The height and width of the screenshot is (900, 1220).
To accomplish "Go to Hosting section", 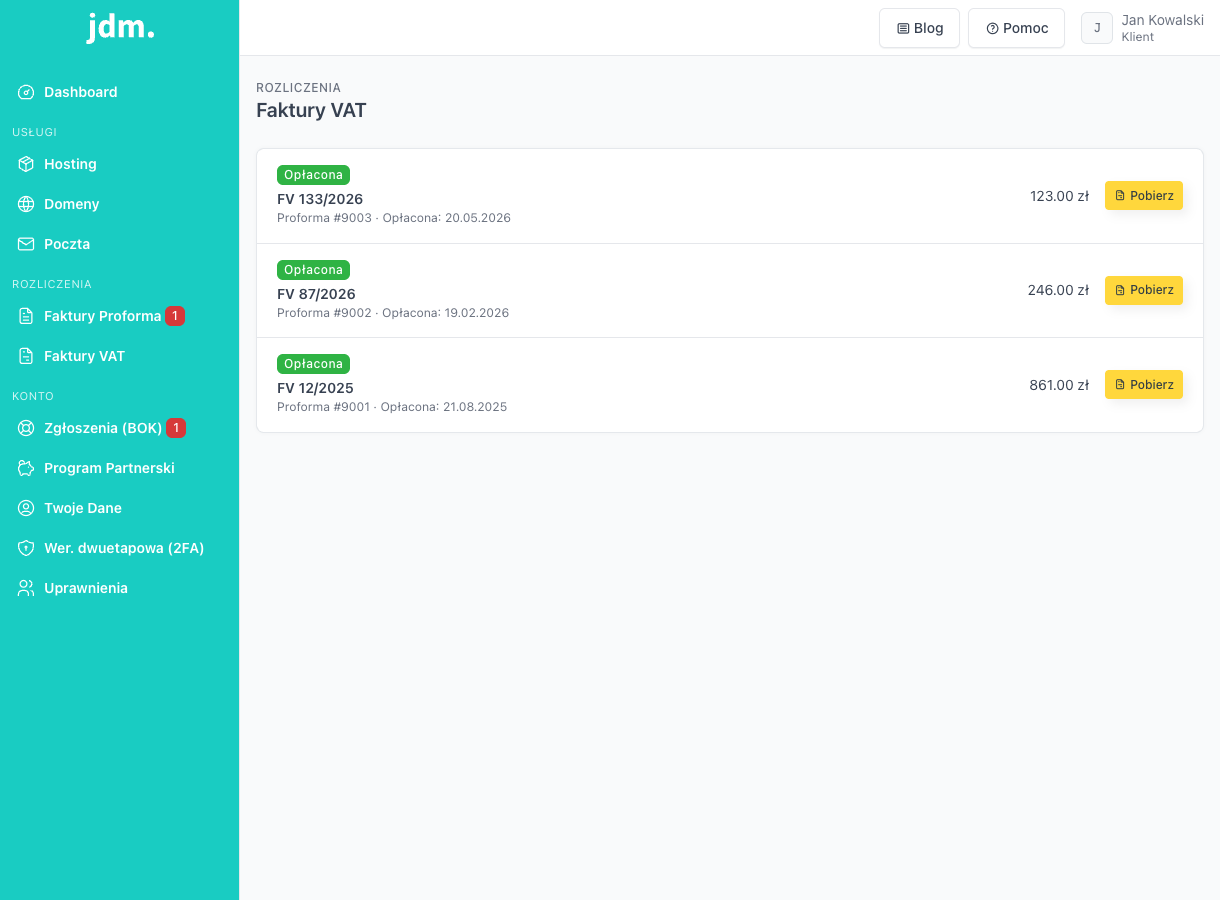I will (x=119, y=164).
